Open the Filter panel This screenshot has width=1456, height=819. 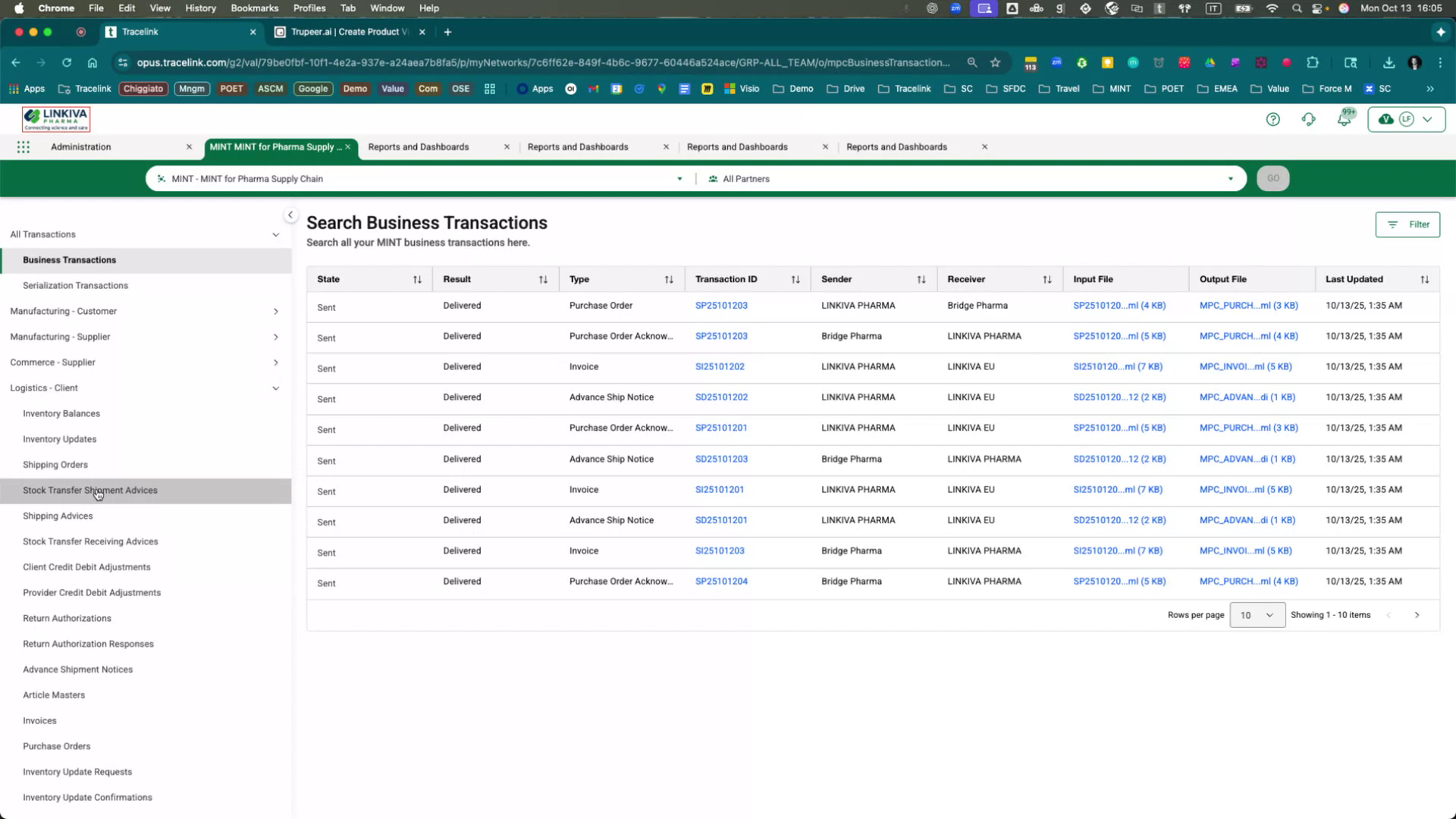[1407, 224]
